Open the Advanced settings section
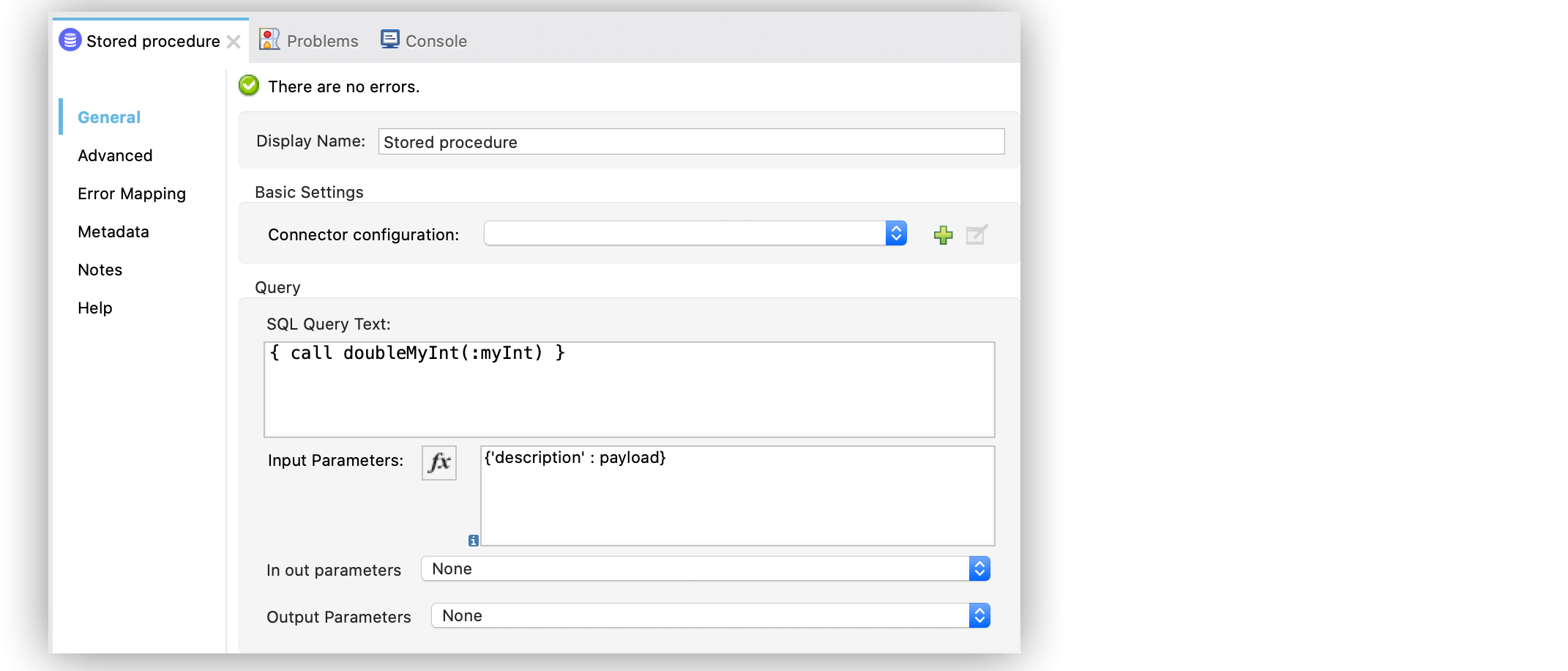The height and width of the screenshot is (671, 1568). tap(115, 155)
